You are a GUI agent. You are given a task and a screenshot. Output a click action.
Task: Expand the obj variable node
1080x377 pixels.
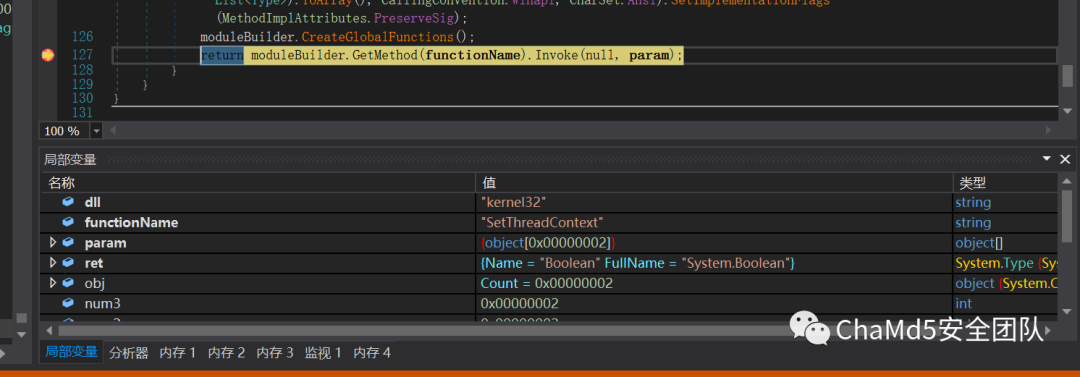click(x=53, y=283)
